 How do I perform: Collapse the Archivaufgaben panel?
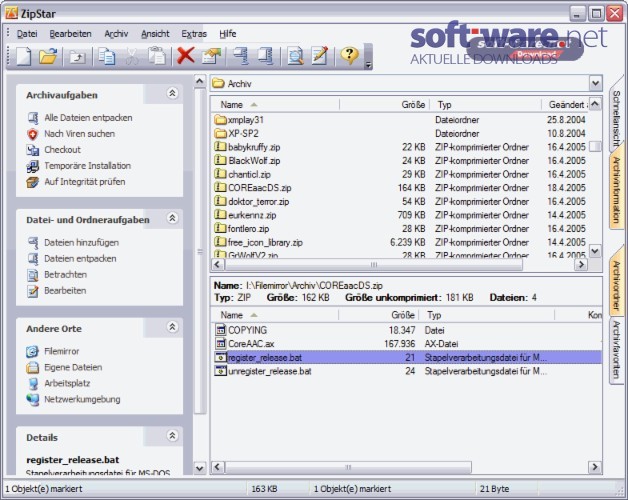(172, 93)
